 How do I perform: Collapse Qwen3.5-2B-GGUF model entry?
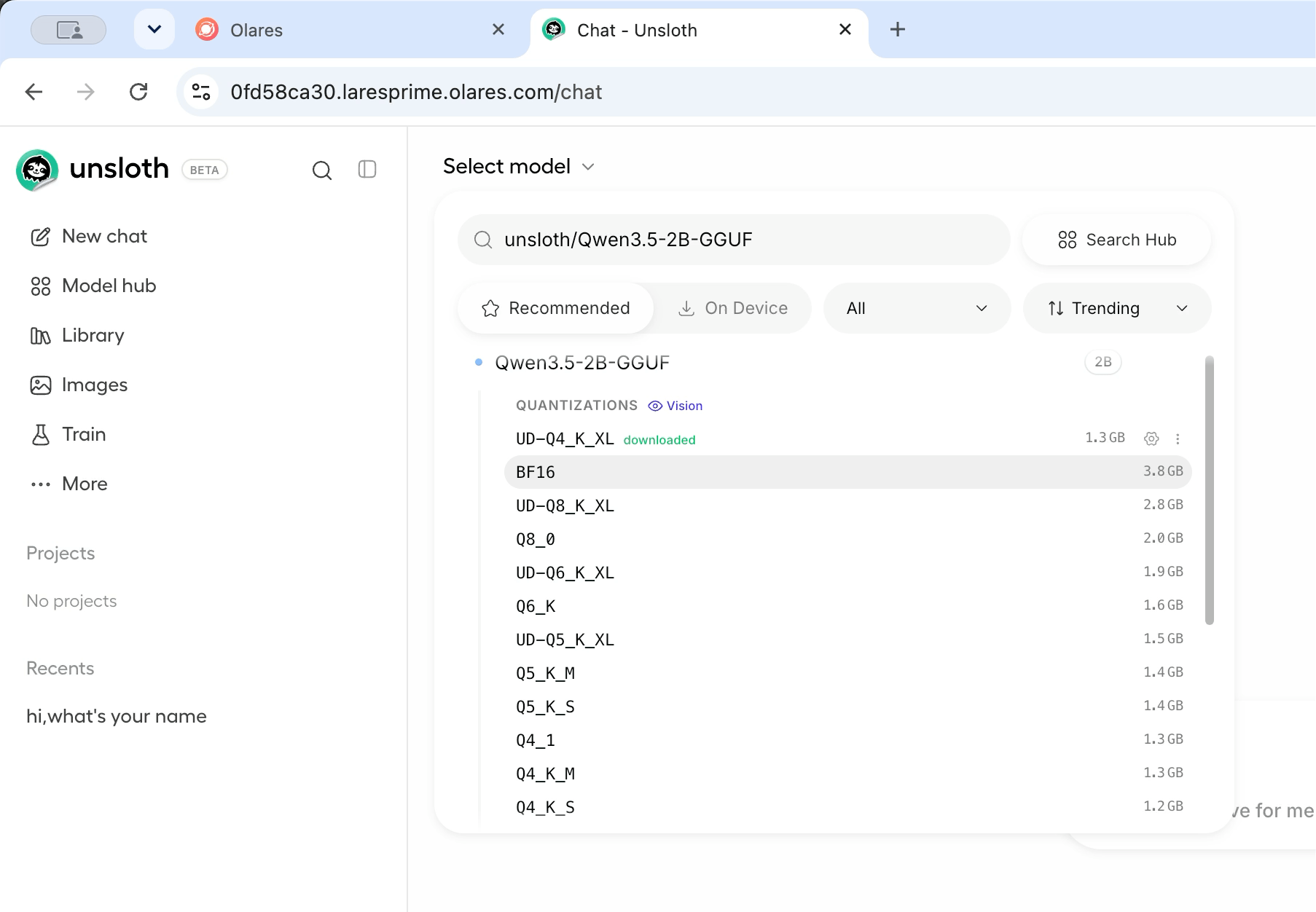[x=582, y=363]
